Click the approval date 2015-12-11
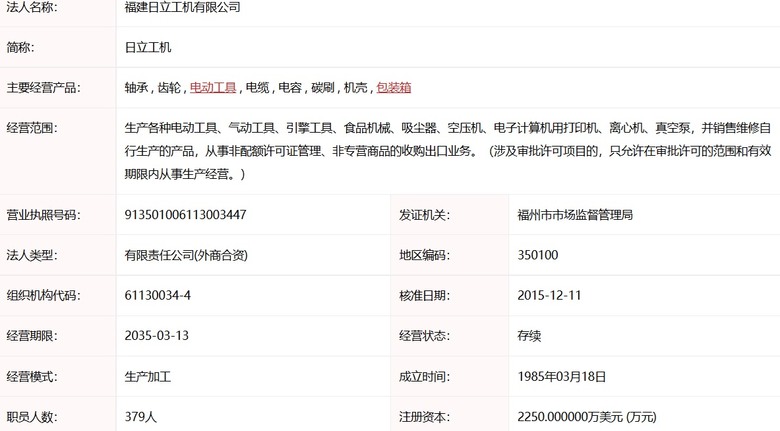 tap(549, 296)
